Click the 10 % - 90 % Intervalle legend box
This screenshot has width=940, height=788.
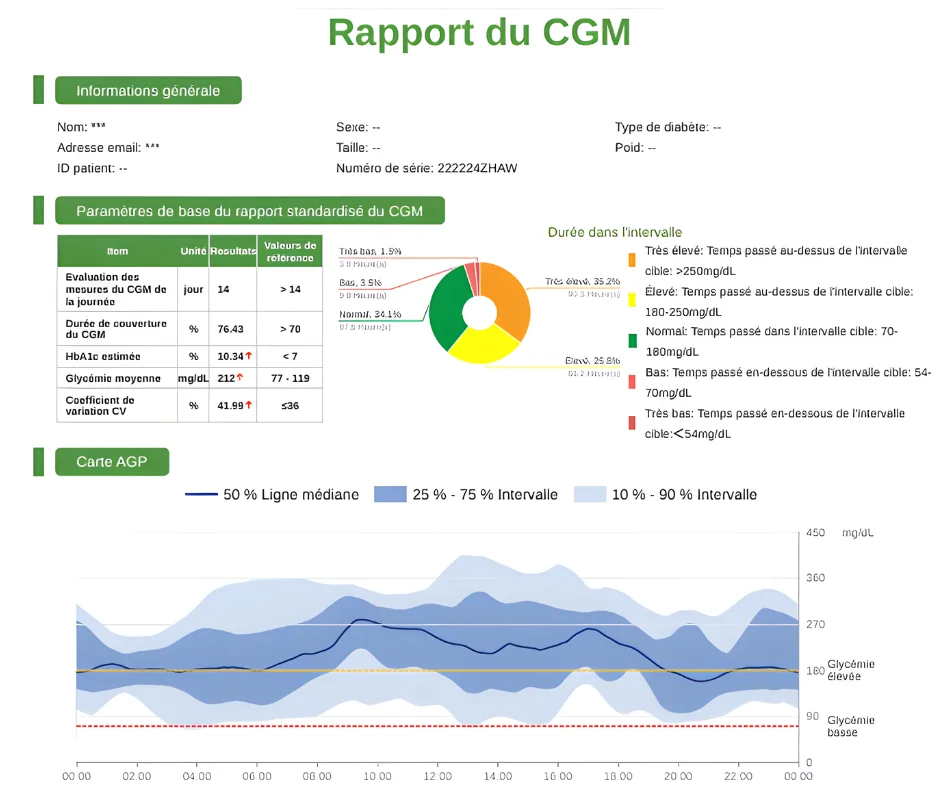590,494
